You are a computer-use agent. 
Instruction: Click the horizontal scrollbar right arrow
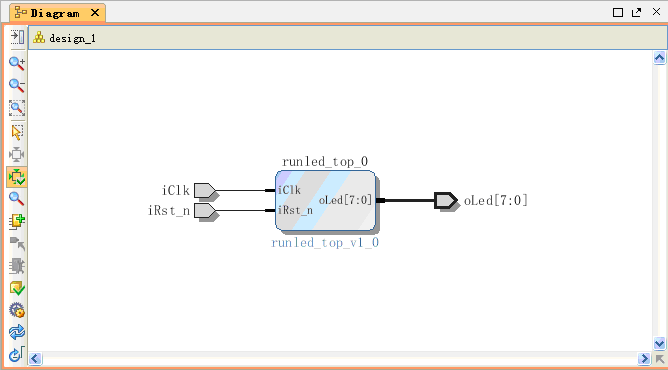[644, 359]
